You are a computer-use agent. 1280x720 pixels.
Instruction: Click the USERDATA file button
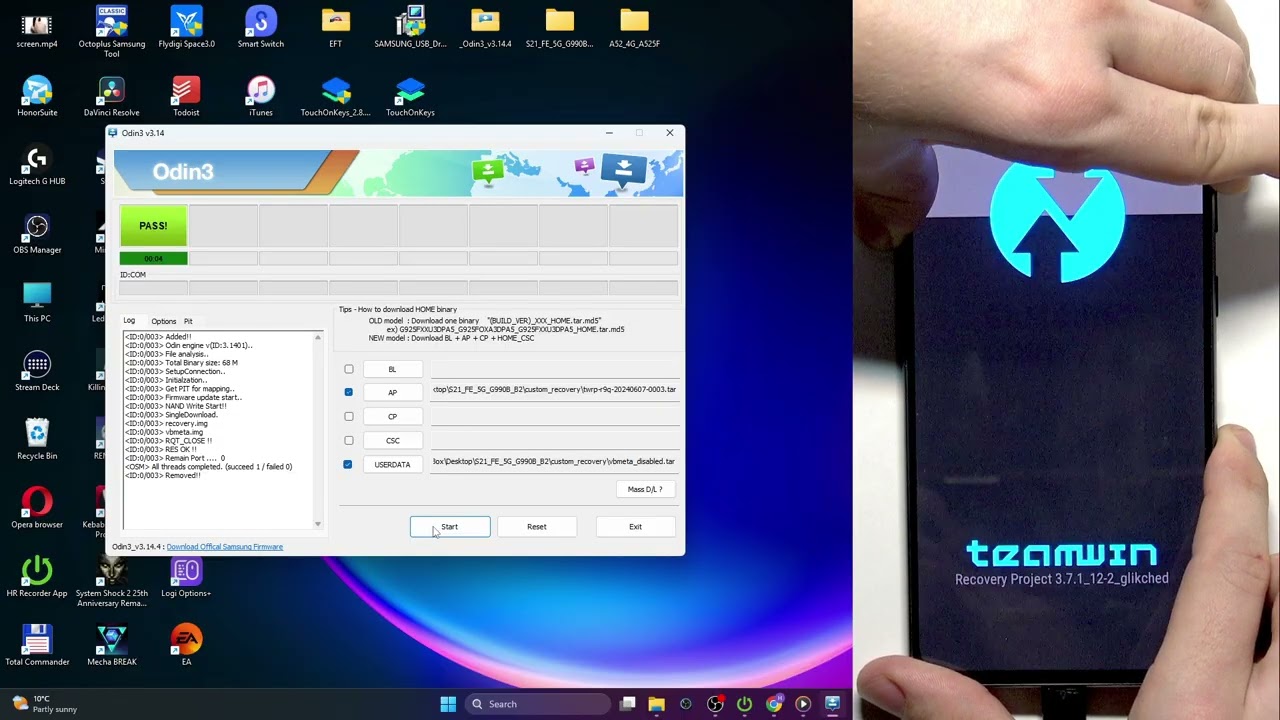[392, 464]
